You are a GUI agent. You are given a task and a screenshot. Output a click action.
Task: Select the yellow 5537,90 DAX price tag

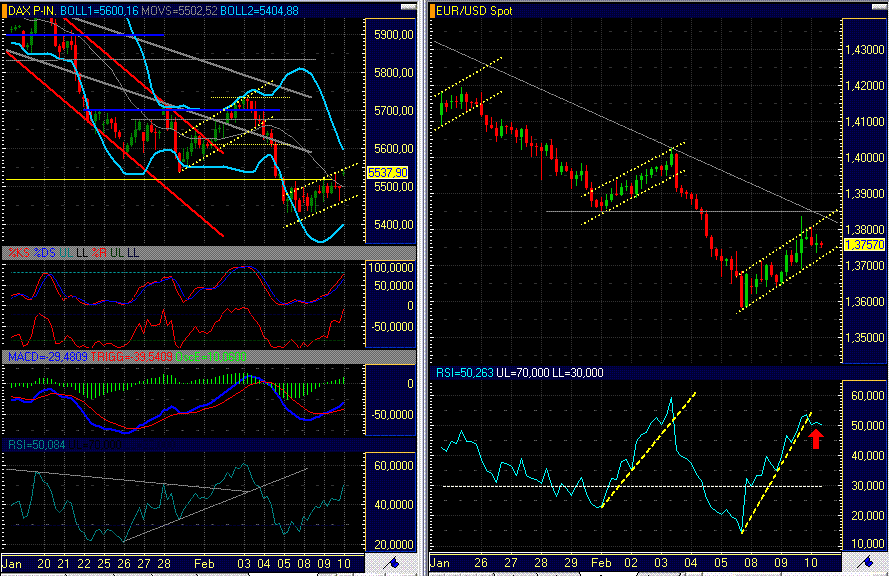coord(388,172)
